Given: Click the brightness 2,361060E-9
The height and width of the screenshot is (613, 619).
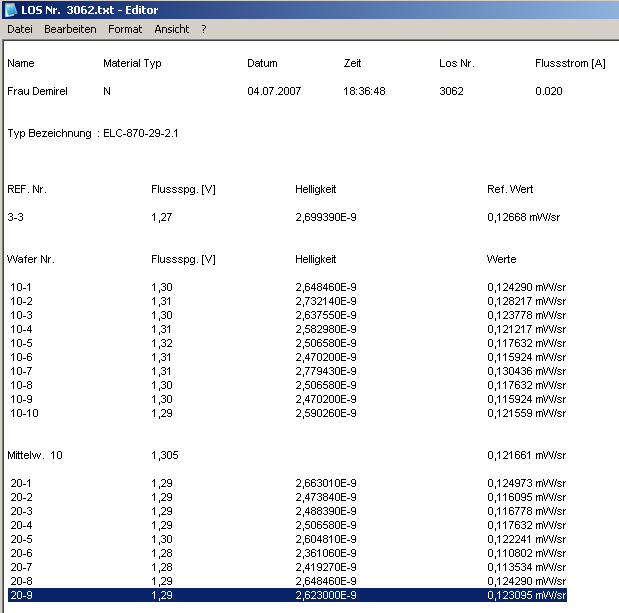Looking at the screenshot, I should pos(326,553).
